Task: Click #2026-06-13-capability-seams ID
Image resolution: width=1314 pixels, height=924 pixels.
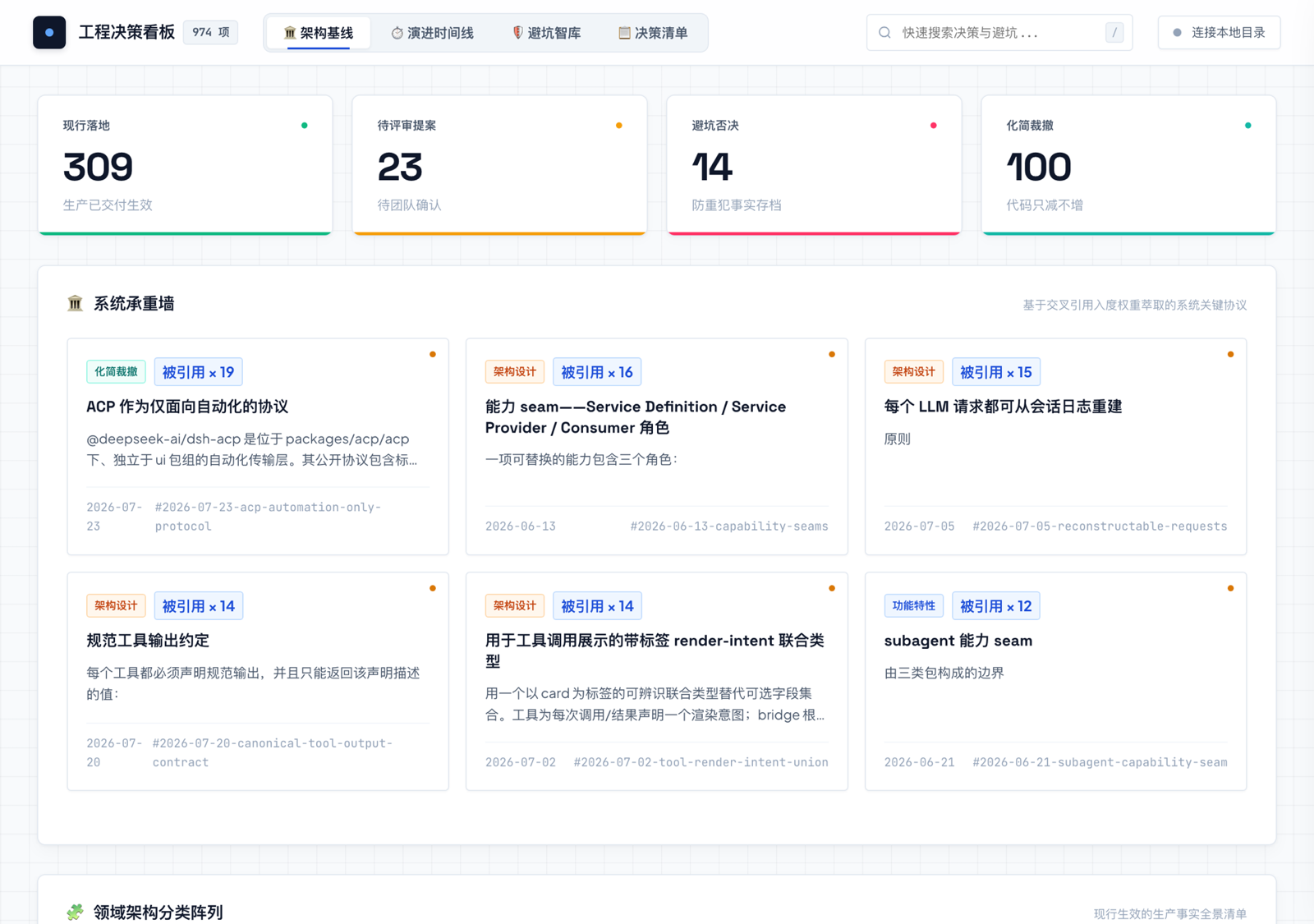Action: point(729,526)
